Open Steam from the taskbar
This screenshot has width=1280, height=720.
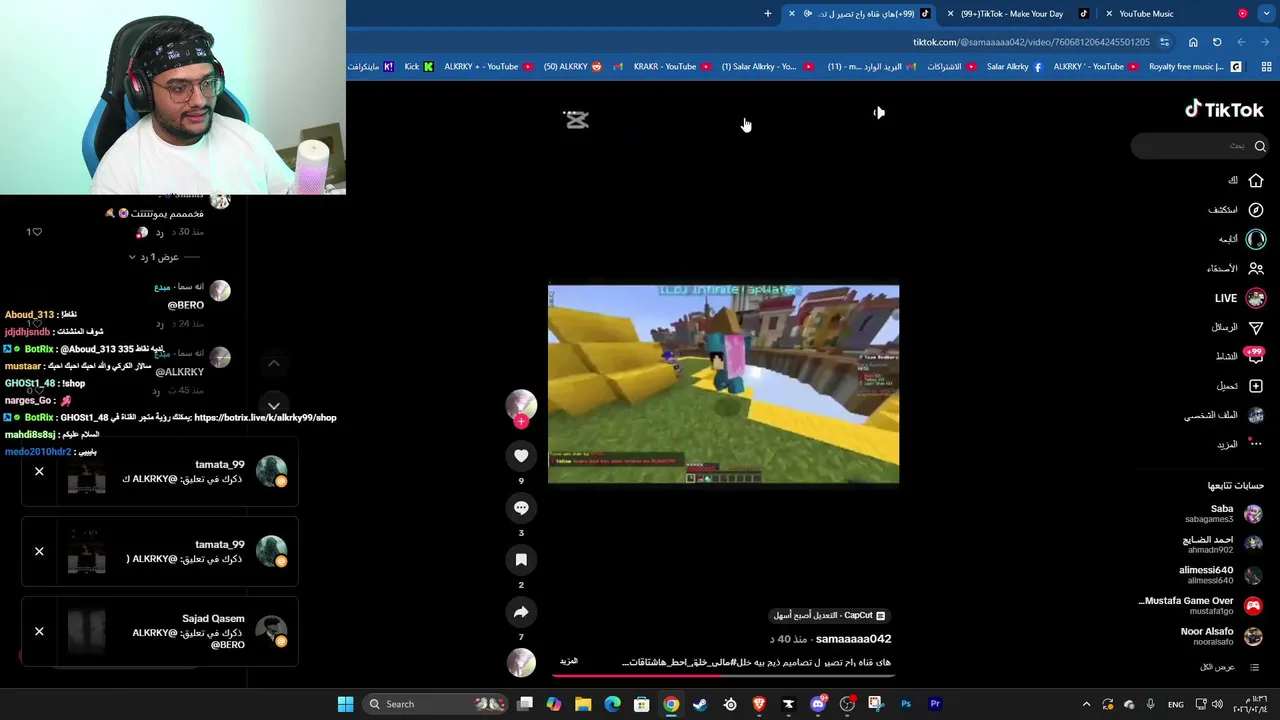tap(700, 704)
